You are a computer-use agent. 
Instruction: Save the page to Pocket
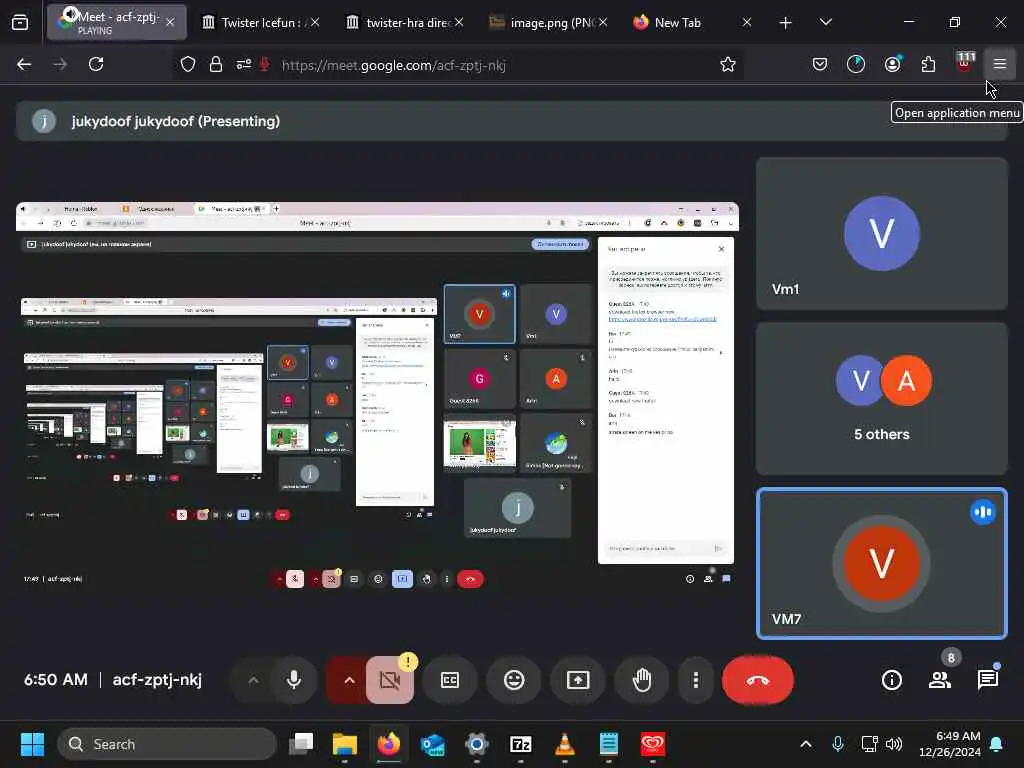[820, 64]
